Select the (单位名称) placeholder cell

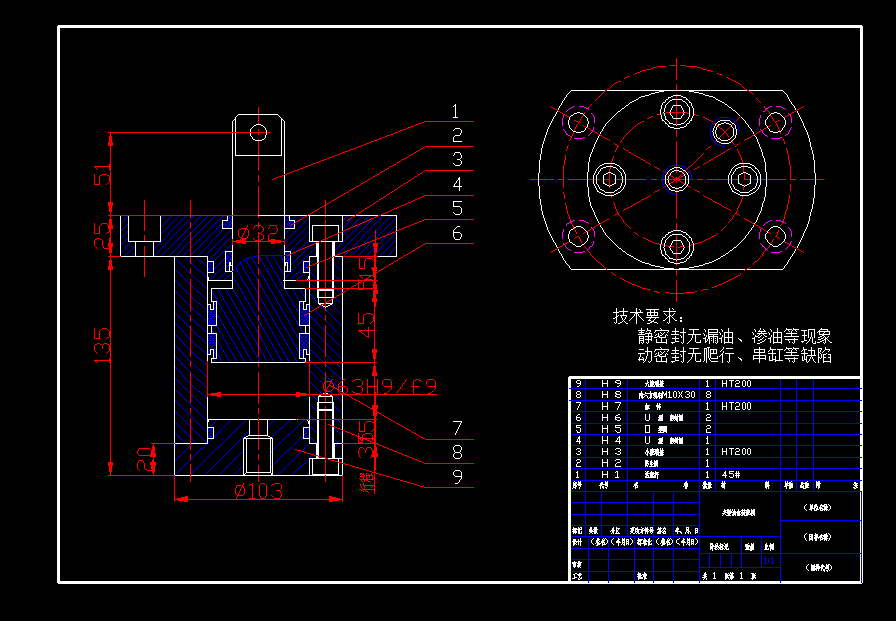[820, 507]
